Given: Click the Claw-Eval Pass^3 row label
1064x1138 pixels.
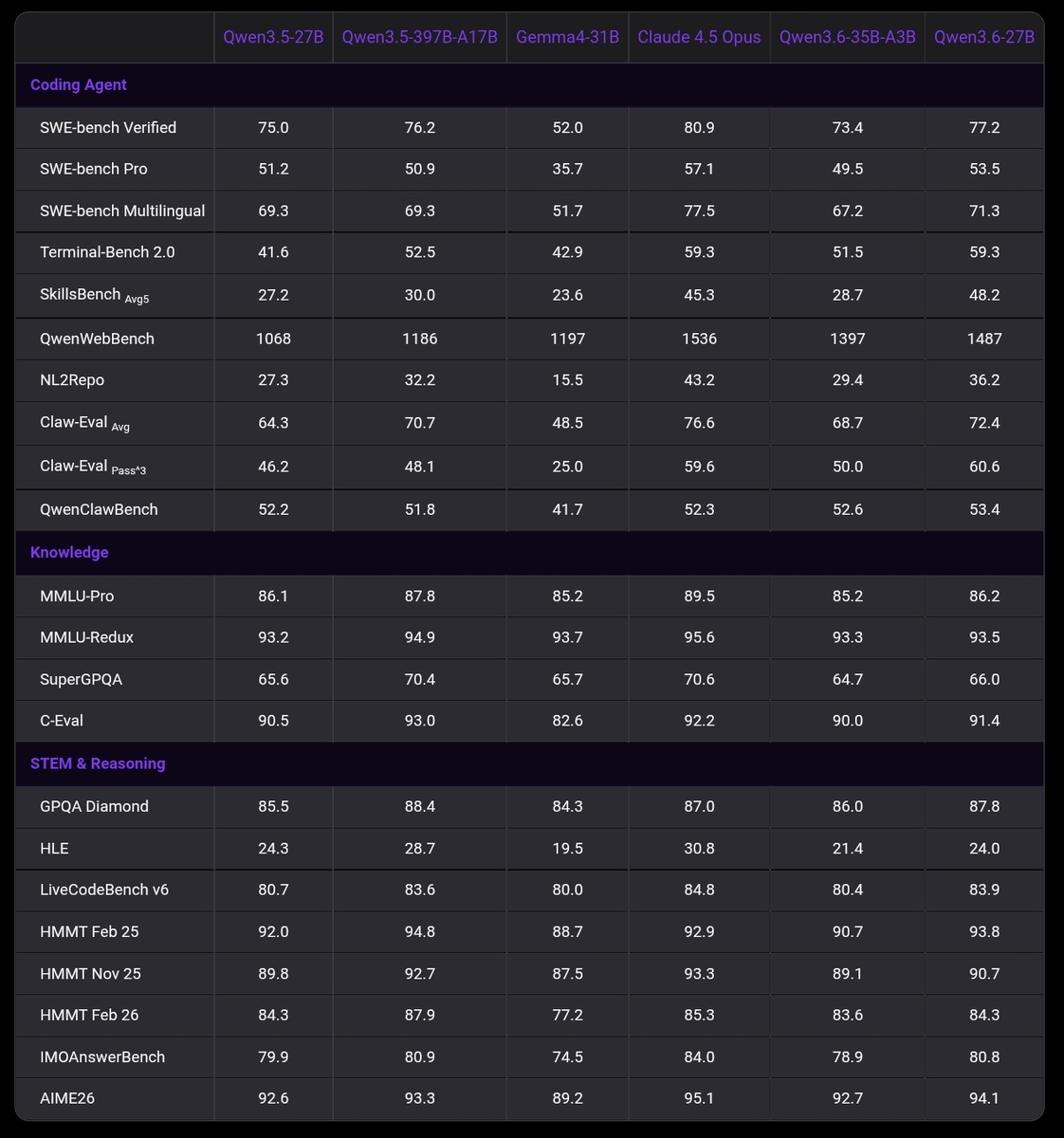Looking at the screenshot, I should pyautogui.click(x=93, y=467).
